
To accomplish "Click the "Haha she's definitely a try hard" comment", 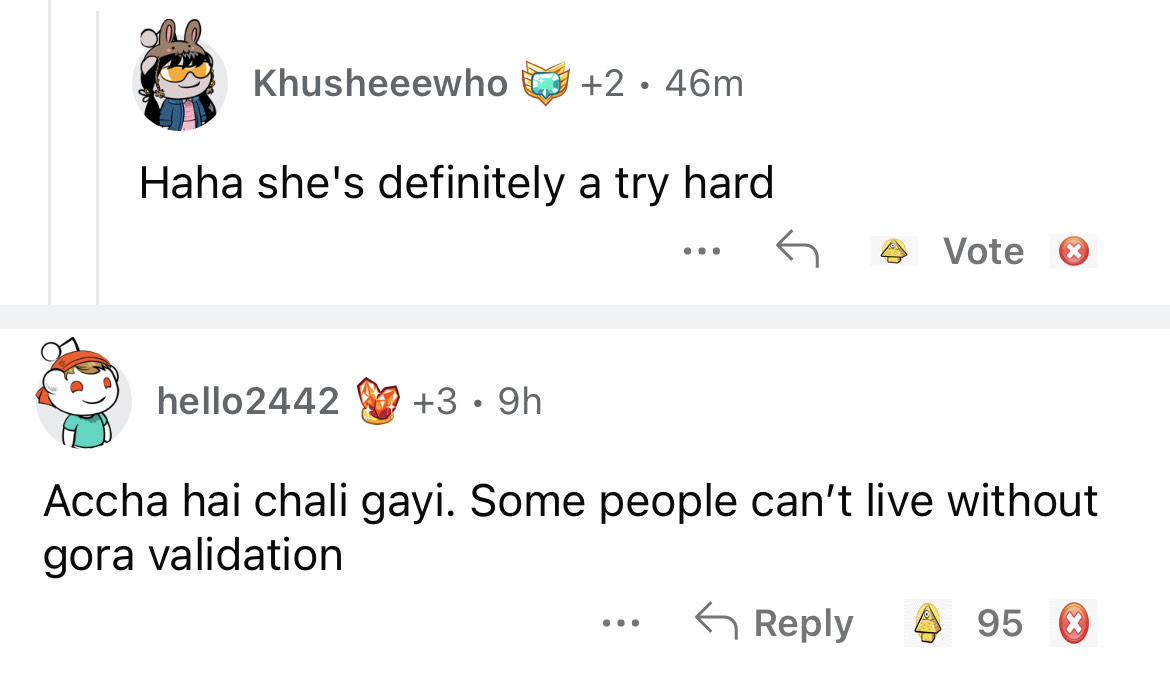I will [x=457, y=183].
